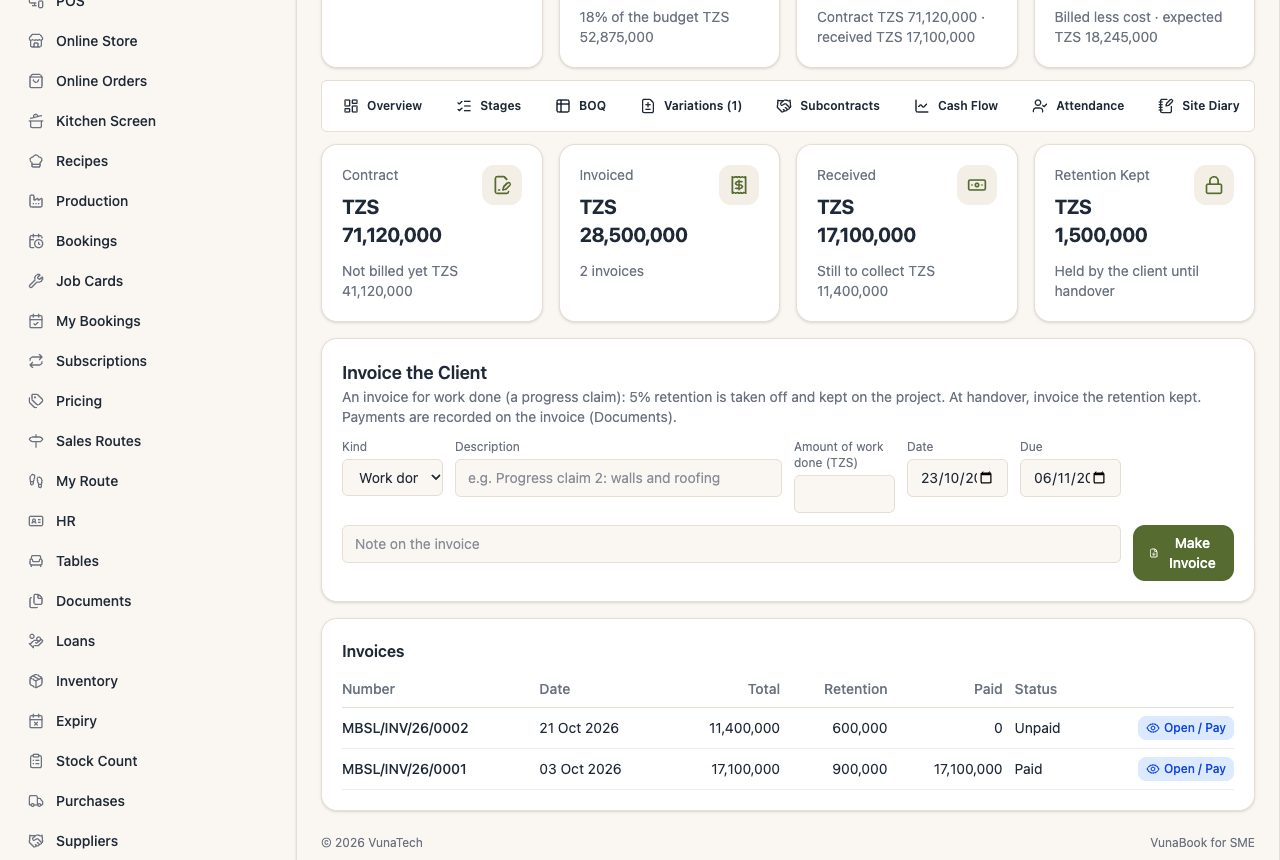Click the Online Orders sidebar icon
Screen dimensions: 1280x860
36,81
